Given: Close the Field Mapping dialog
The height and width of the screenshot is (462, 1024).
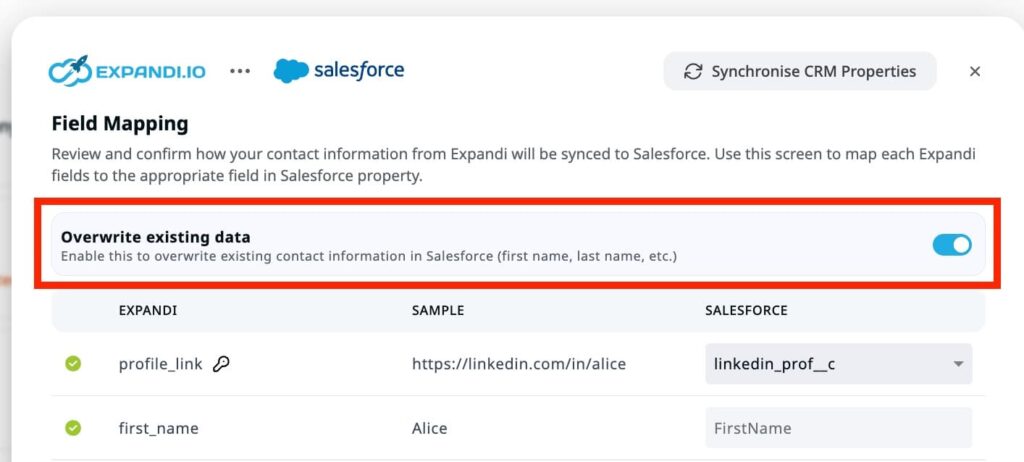Looking at the screenshot, I should 975,71.
